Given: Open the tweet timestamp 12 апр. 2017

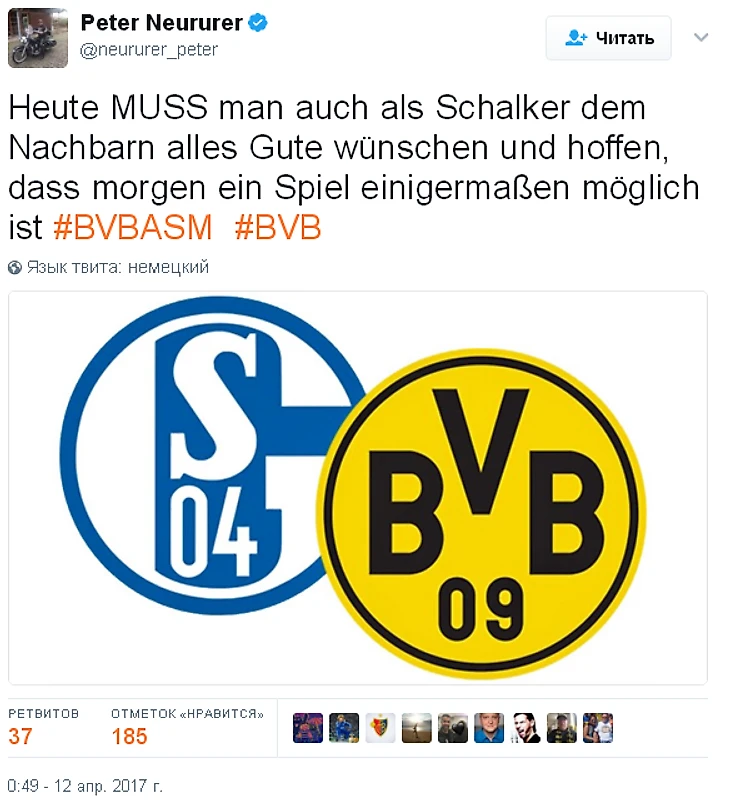Looking at the screenshot, I should [85, 786].
